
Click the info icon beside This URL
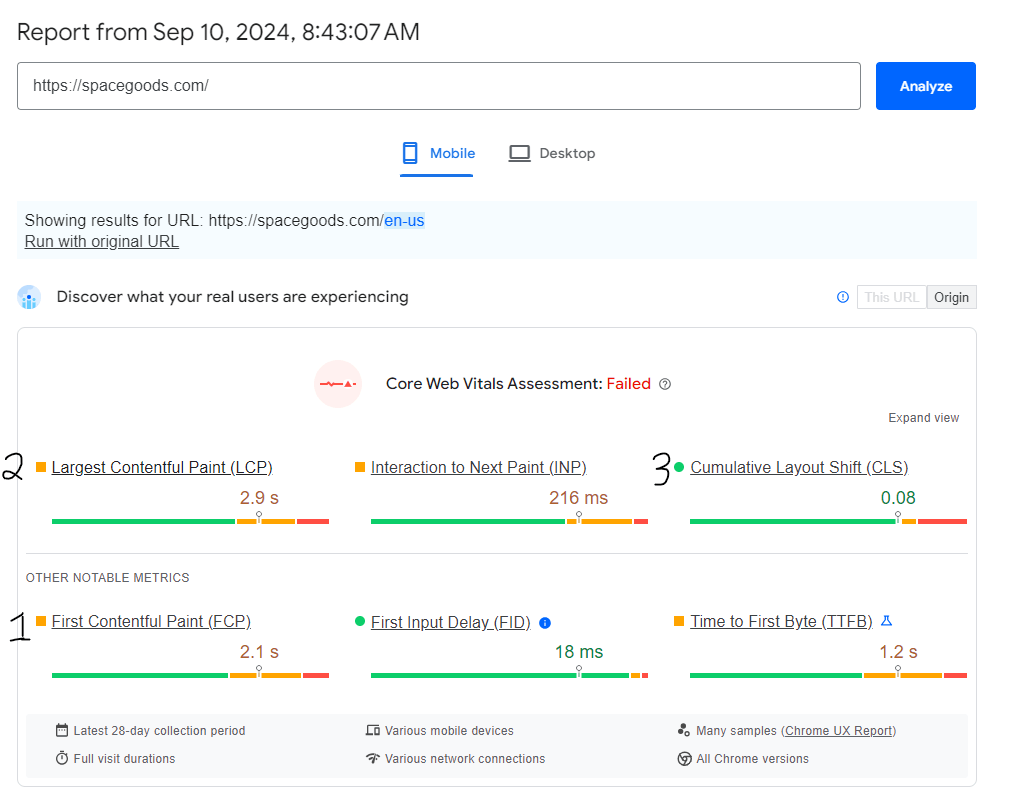pyautogui.click(x=843, y=297)
